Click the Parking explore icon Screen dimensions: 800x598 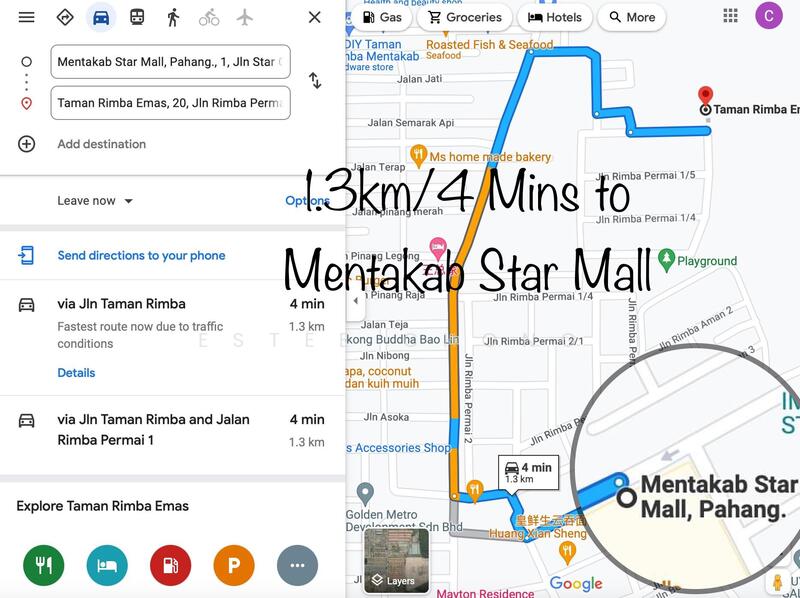(x=233, y=565)
